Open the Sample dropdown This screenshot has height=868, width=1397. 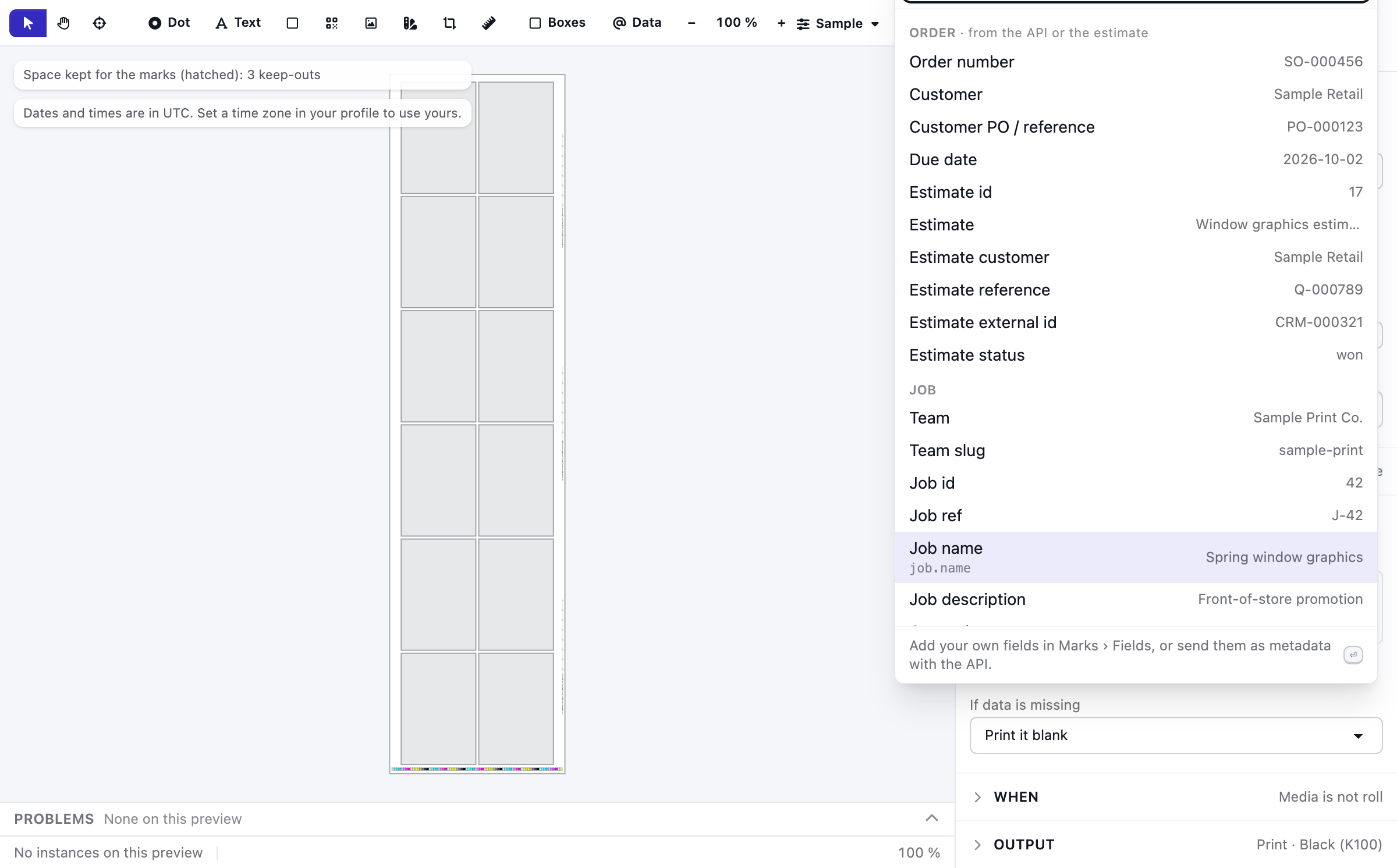tap(838, 23)
